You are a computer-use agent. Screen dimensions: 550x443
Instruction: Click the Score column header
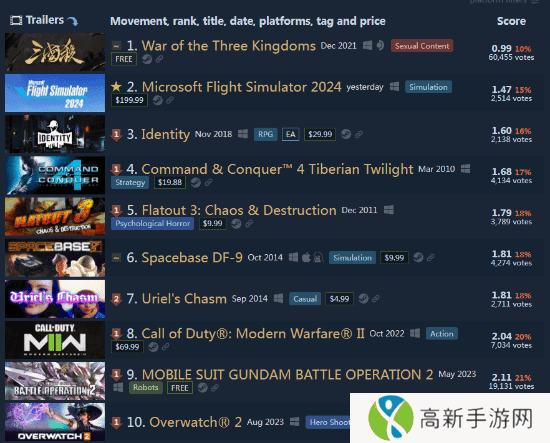[511, 21]
